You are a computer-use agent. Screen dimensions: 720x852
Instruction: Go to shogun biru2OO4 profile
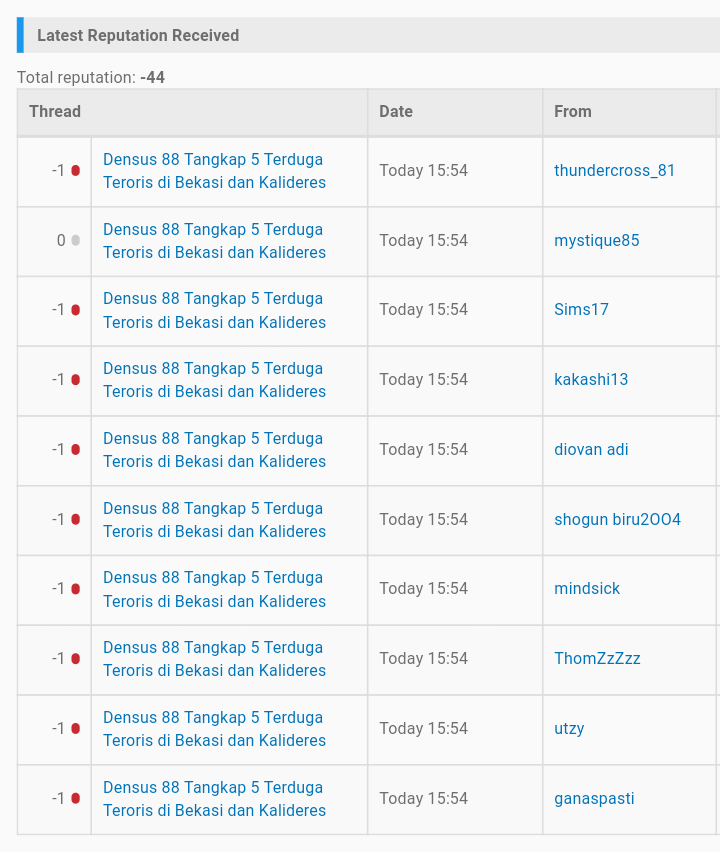(617, 520)
